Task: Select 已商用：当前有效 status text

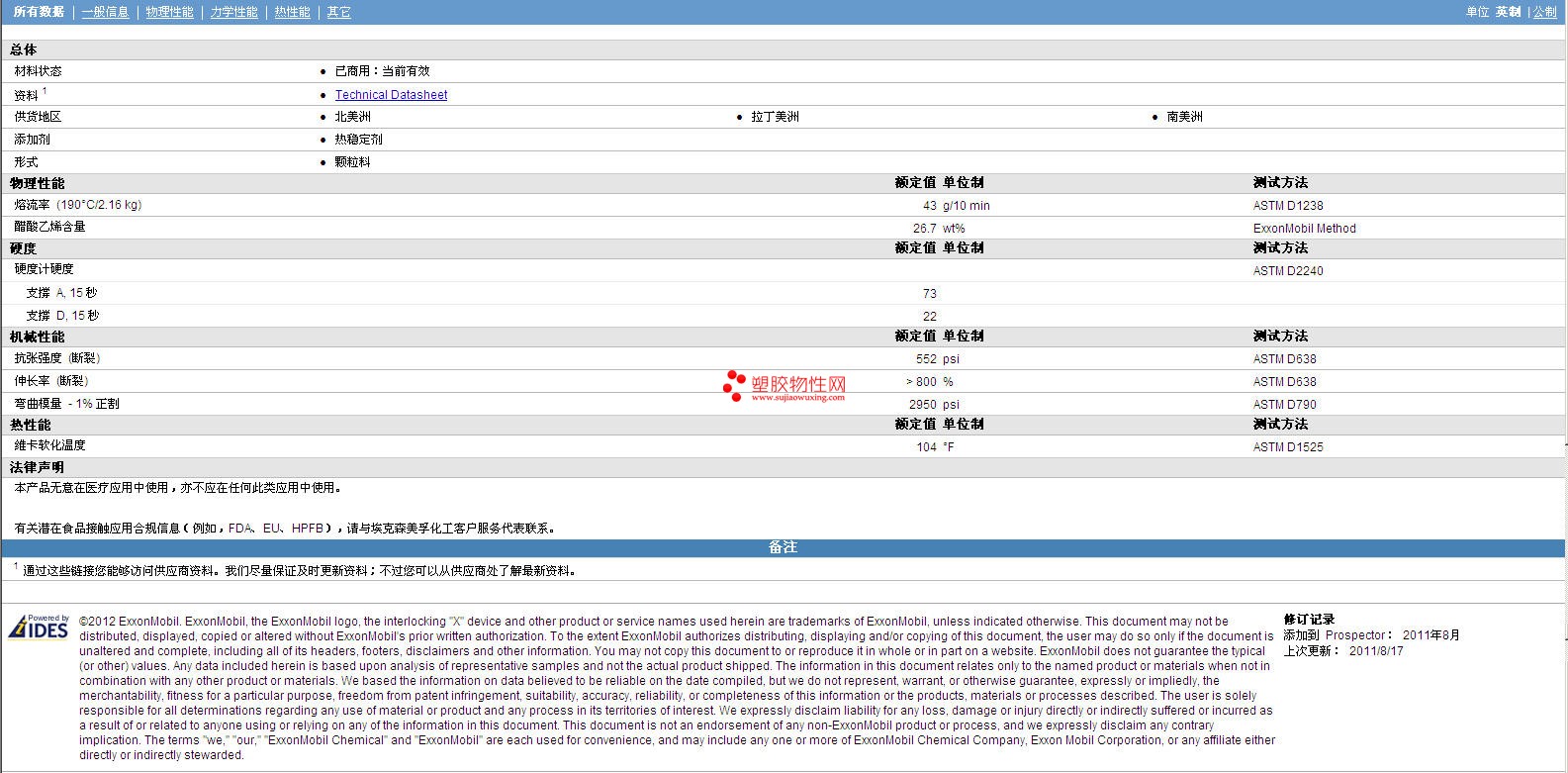Action: click(382, 71)
